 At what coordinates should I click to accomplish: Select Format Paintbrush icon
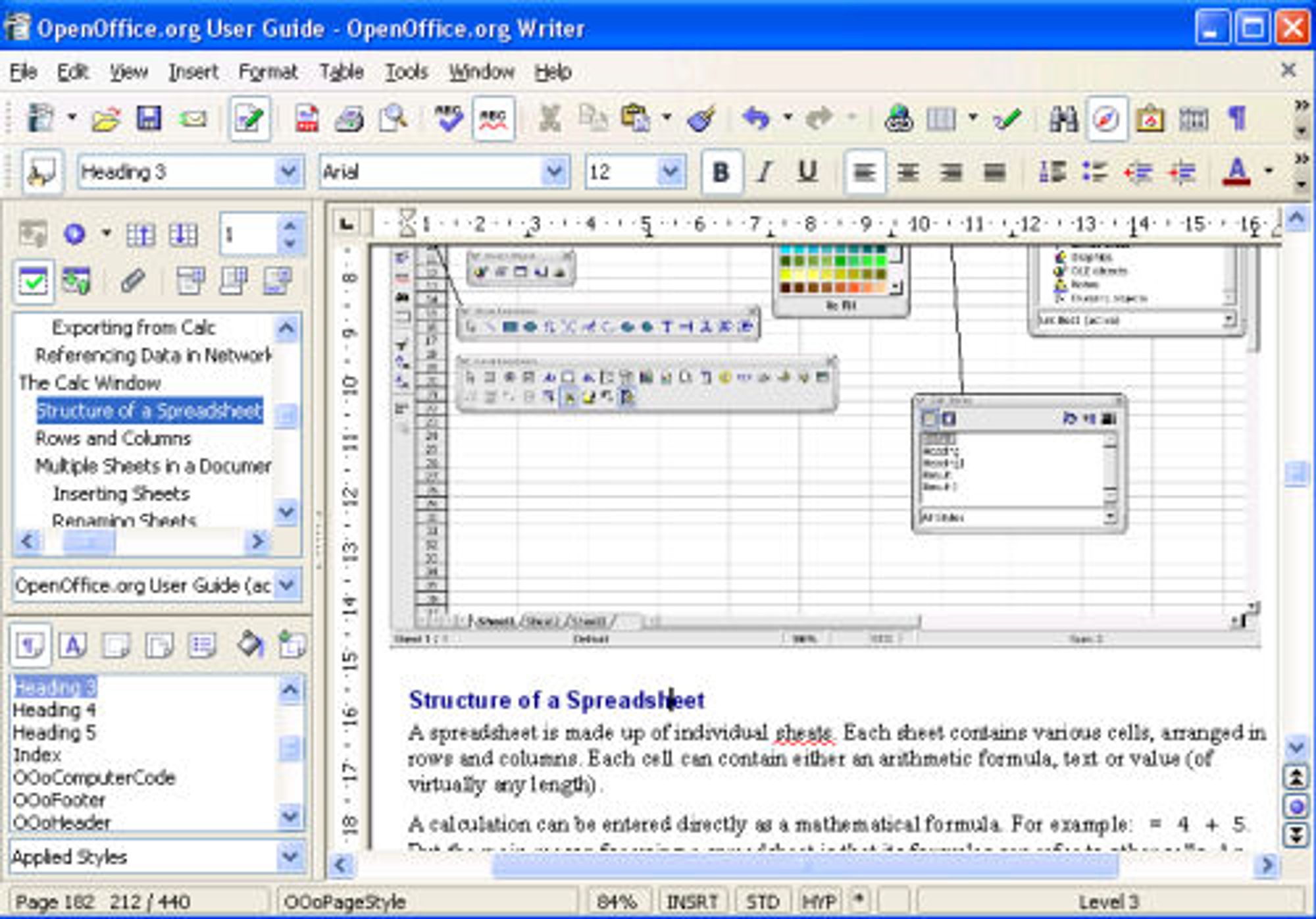click(701, 119)
